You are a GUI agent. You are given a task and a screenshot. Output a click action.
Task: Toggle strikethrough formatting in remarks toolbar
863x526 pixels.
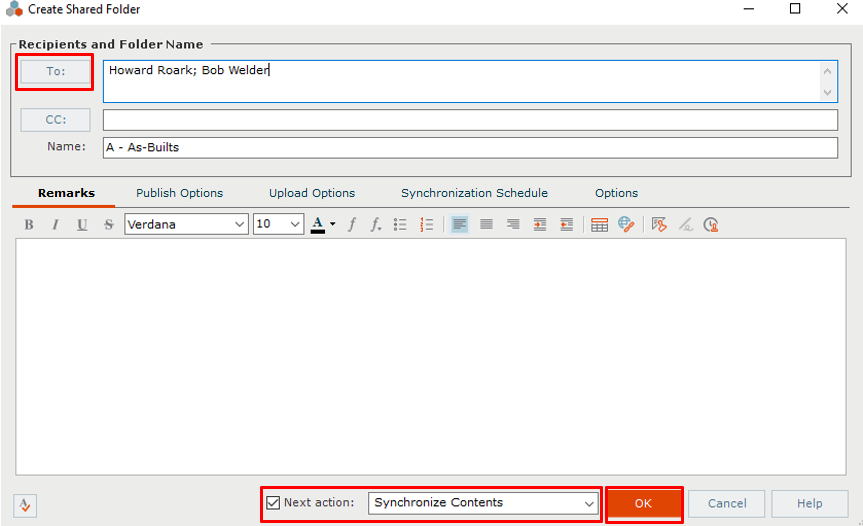point(108,224)
